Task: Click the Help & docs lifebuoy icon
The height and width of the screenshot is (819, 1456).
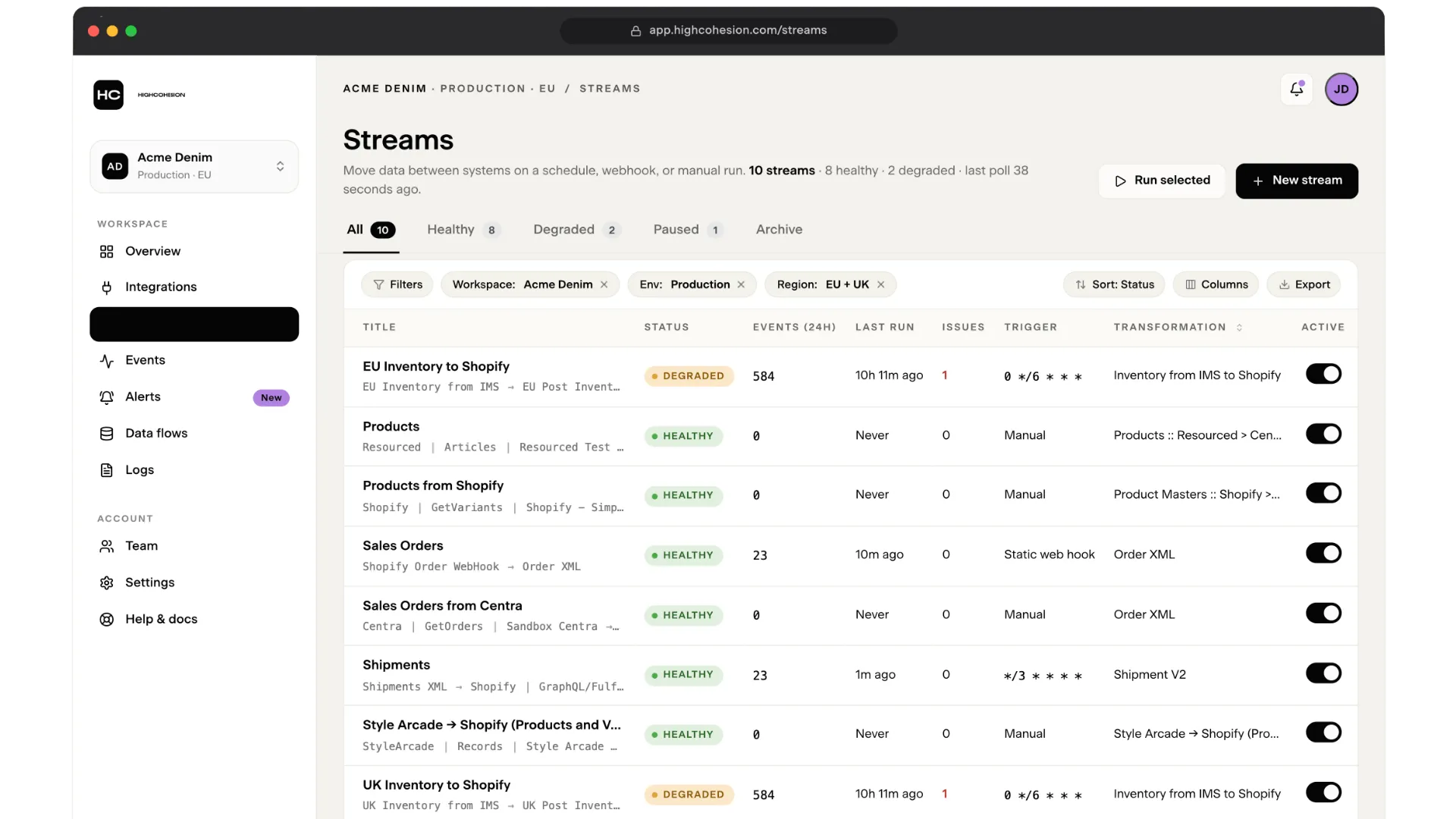Action: click(107, 620)
